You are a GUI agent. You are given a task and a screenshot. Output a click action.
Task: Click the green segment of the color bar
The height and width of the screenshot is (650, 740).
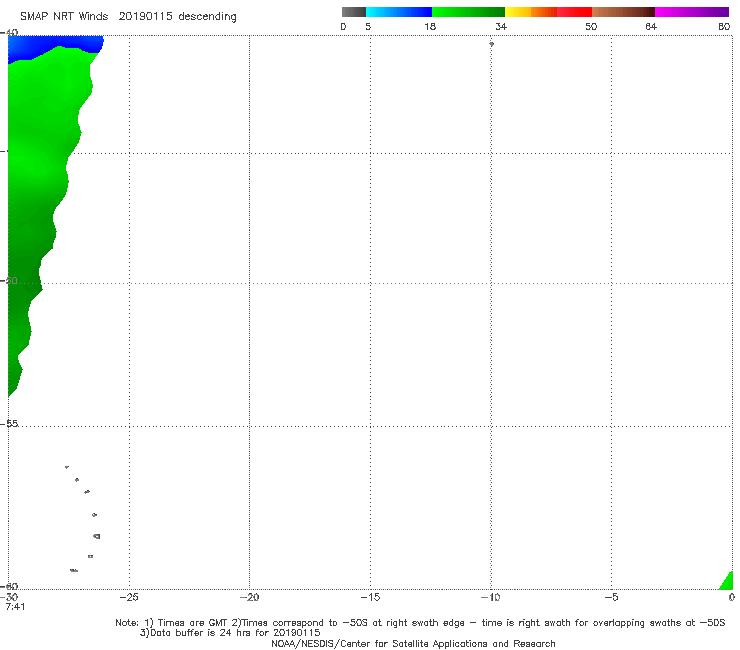[468, 12]
